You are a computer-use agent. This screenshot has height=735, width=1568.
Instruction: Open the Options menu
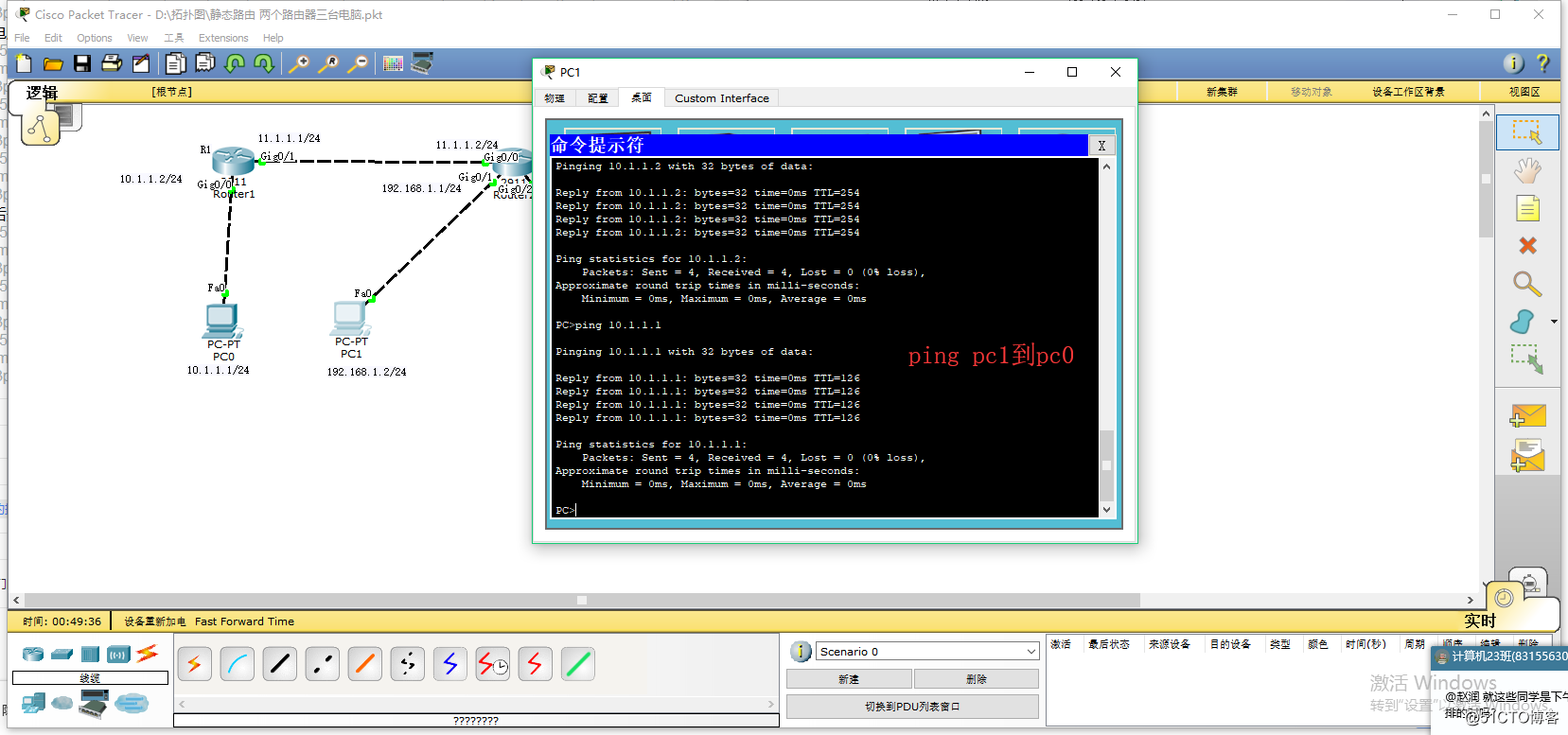tap(95, 38)
